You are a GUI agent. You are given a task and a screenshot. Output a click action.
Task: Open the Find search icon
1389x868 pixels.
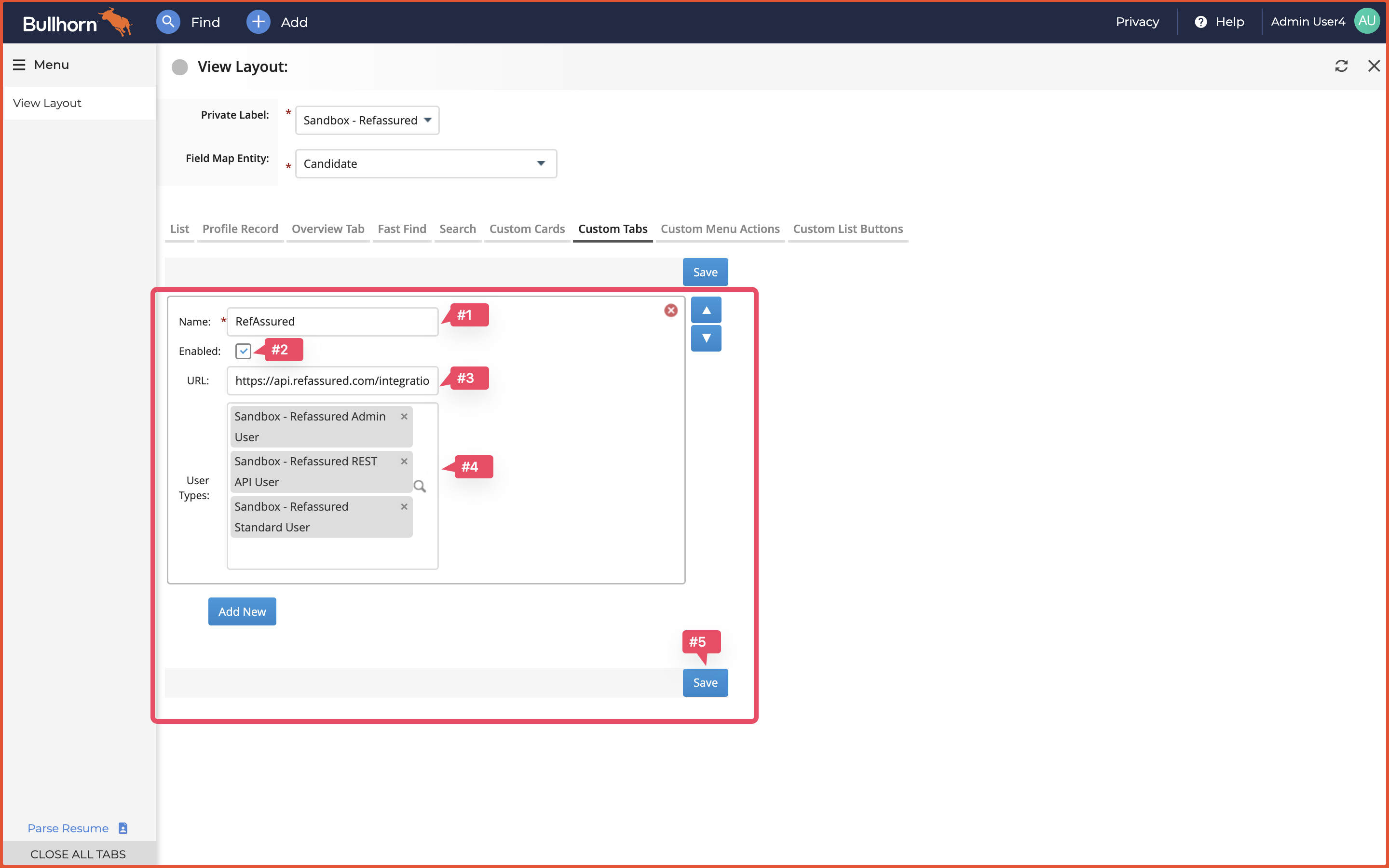click(168, 22)
